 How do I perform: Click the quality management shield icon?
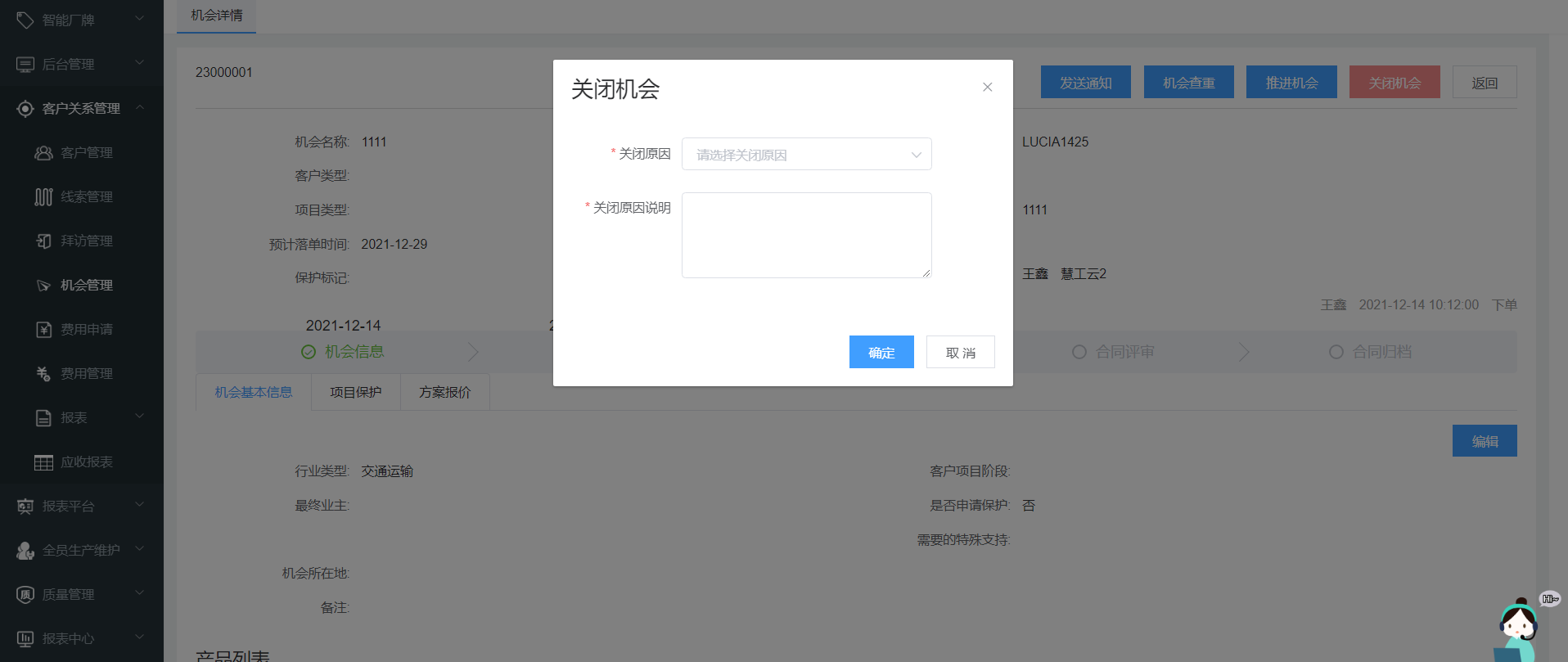25,595
